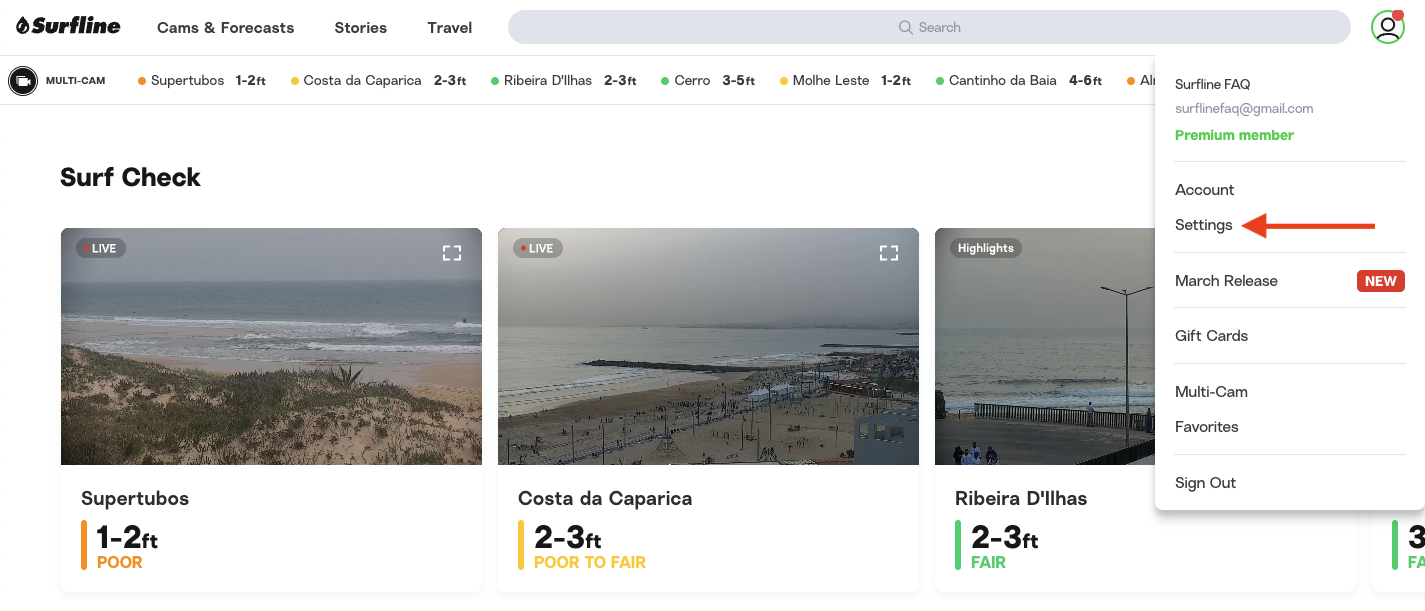
Task: Open Molhe Leste in favorites bar
Action: pyautogui.click(x=845, y=80)
